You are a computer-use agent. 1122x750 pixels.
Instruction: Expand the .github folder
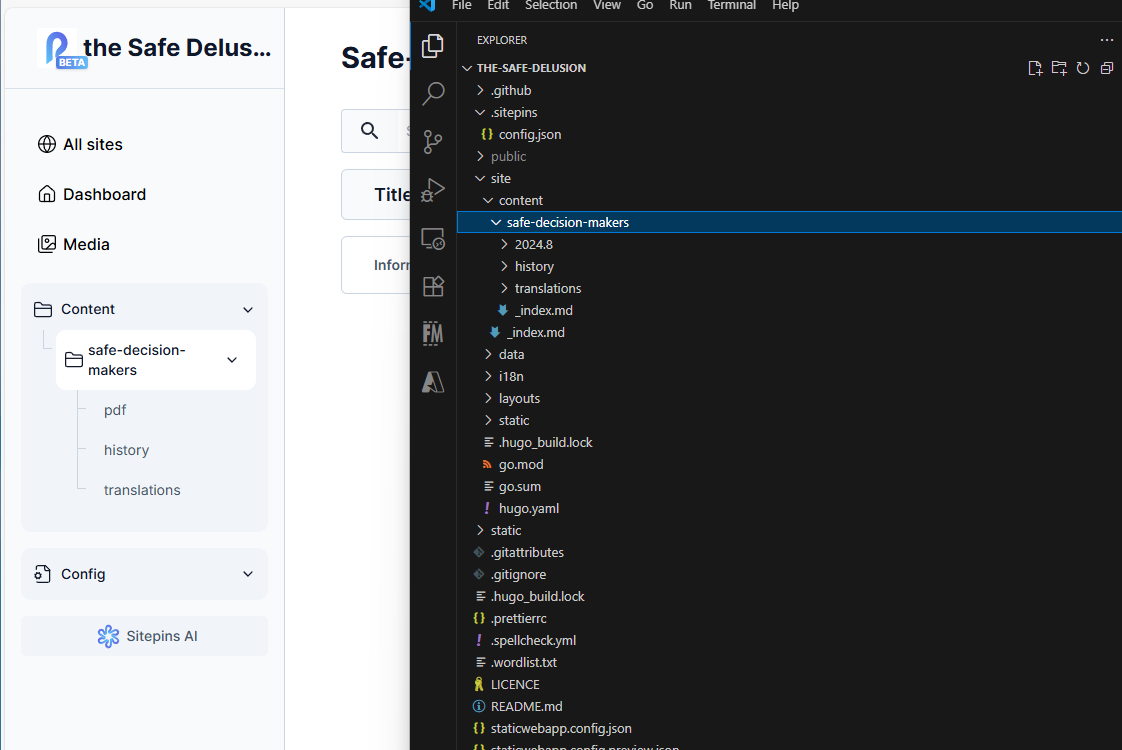(x=510, y=90)
